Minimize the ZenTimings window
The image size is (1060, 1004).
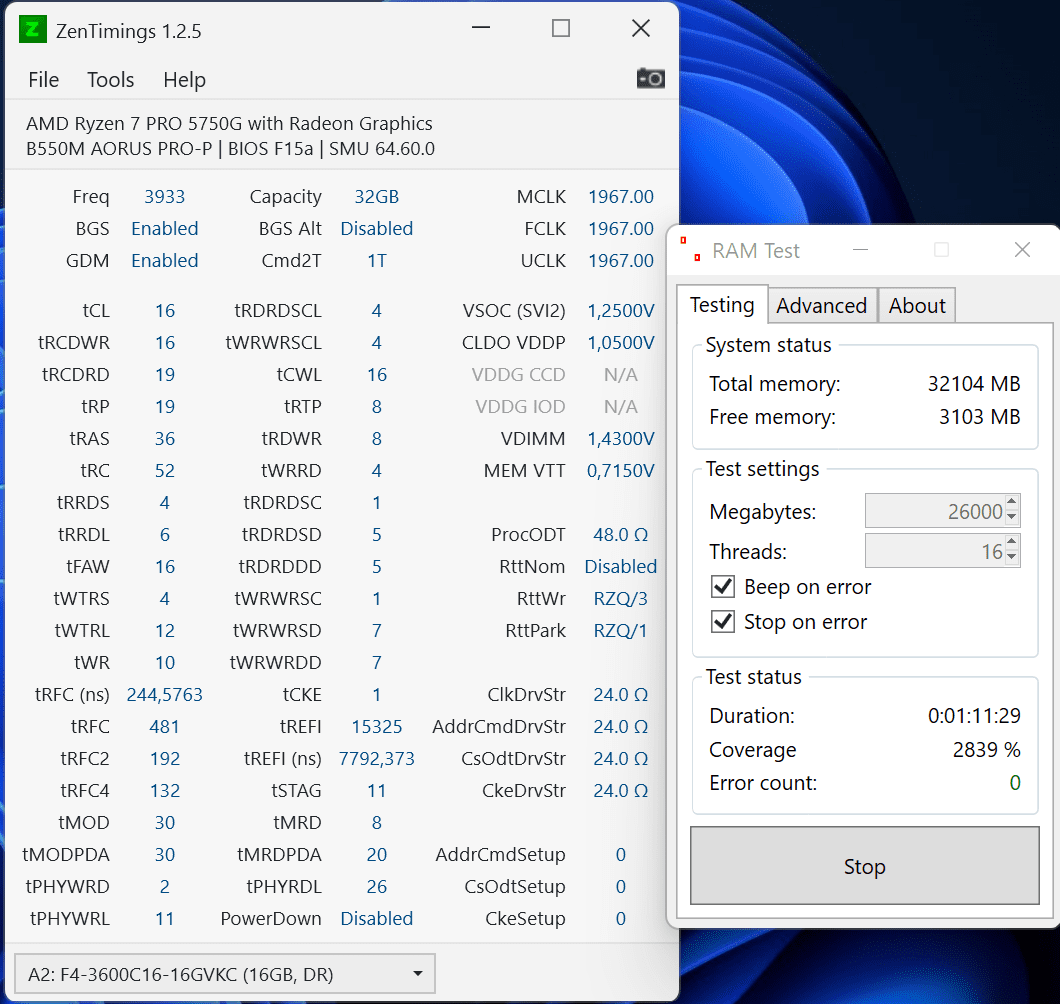click(481, 28)
